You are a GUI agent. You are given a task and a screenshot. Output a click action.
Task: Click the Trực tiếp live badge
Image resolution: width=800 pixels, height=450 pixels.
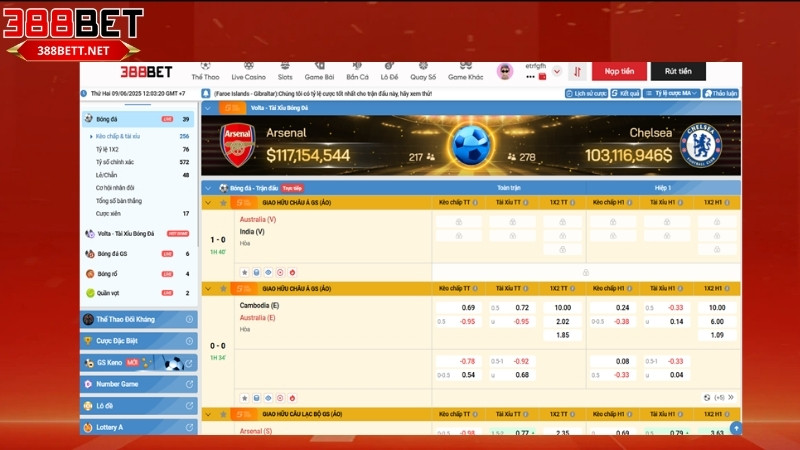(292, 188)
